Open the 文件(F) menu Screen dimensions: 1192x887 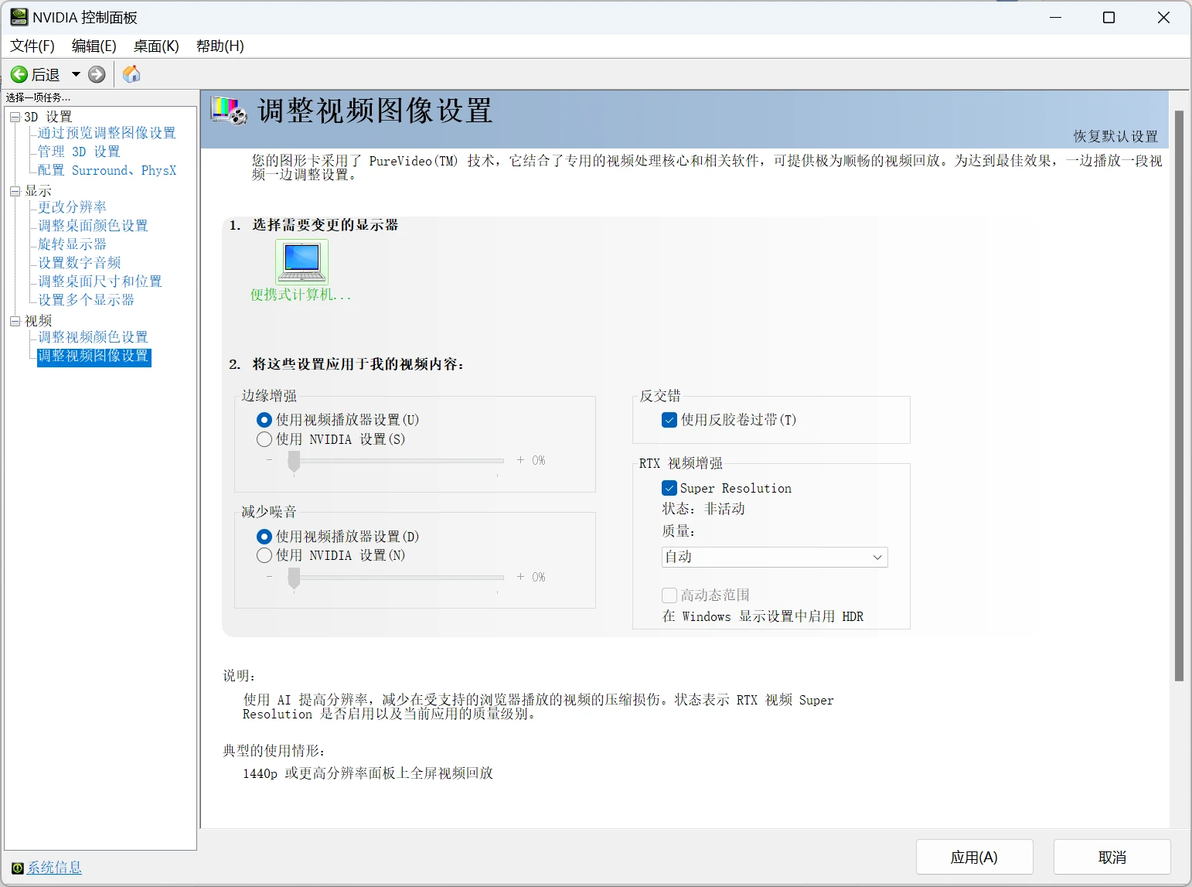point(32,46)
